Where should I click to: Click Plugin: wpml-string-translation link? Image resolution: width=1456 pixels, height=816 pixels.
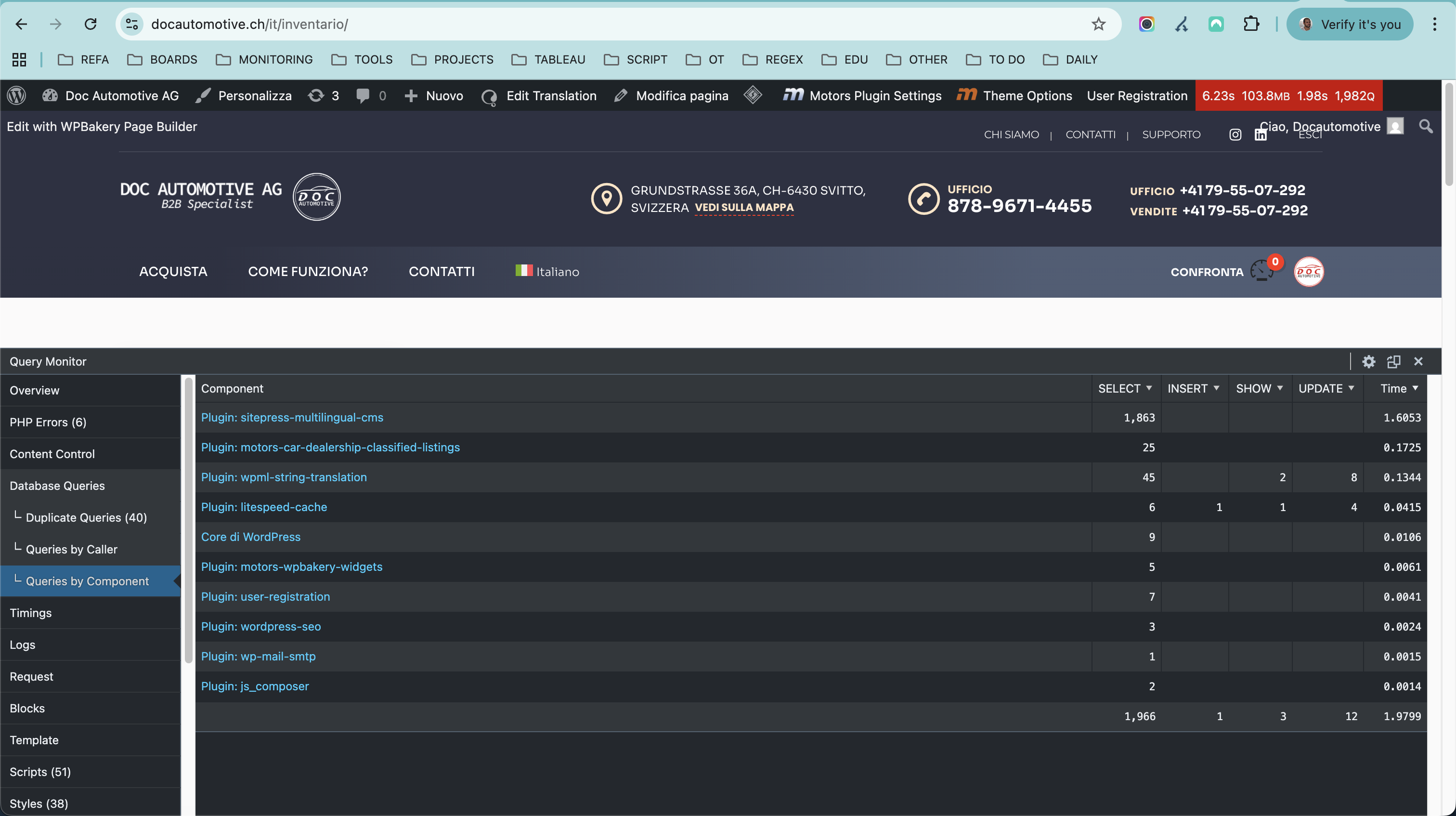click(x=284, y=477)
